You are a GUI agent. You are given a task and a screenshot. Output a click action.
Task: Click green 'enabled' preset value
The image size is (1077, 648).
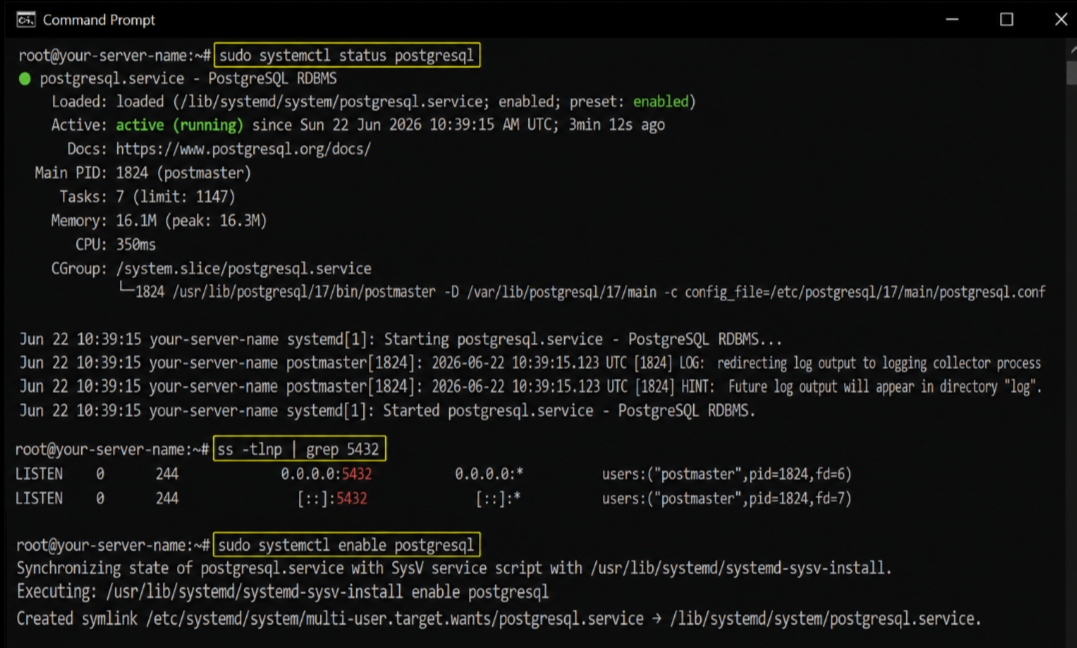(661, 102)
